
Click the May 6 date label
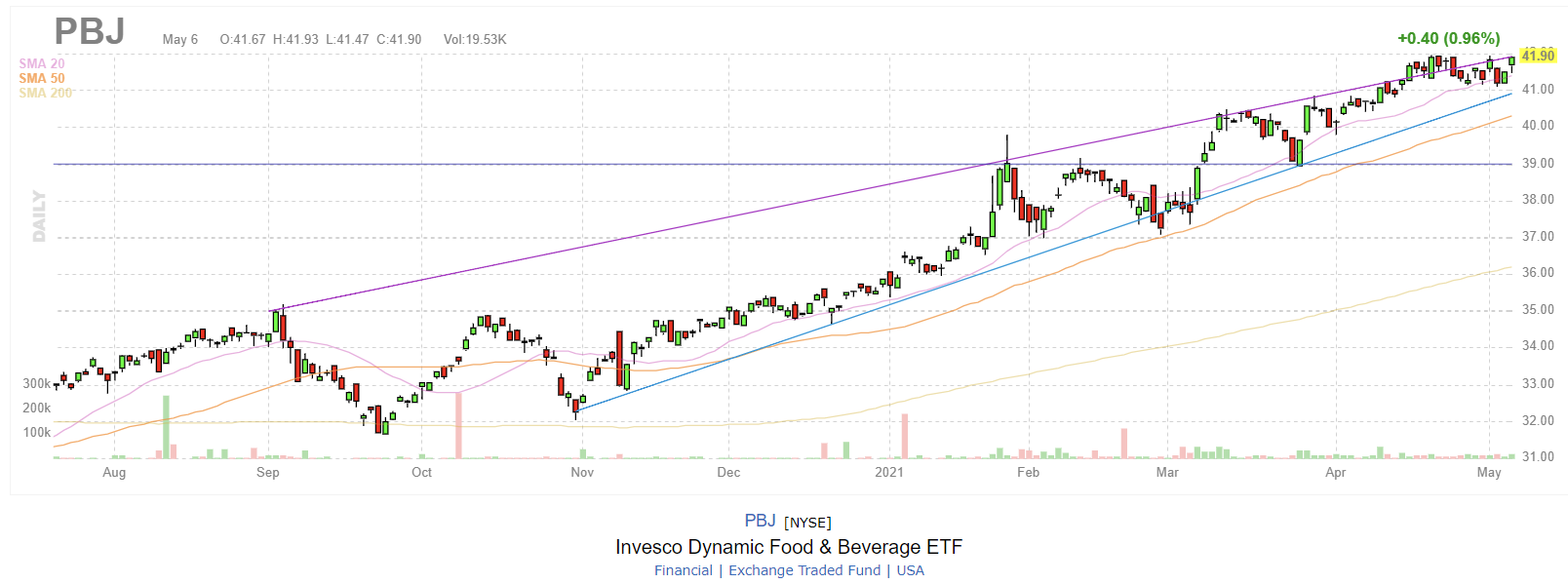pos(180,39)
